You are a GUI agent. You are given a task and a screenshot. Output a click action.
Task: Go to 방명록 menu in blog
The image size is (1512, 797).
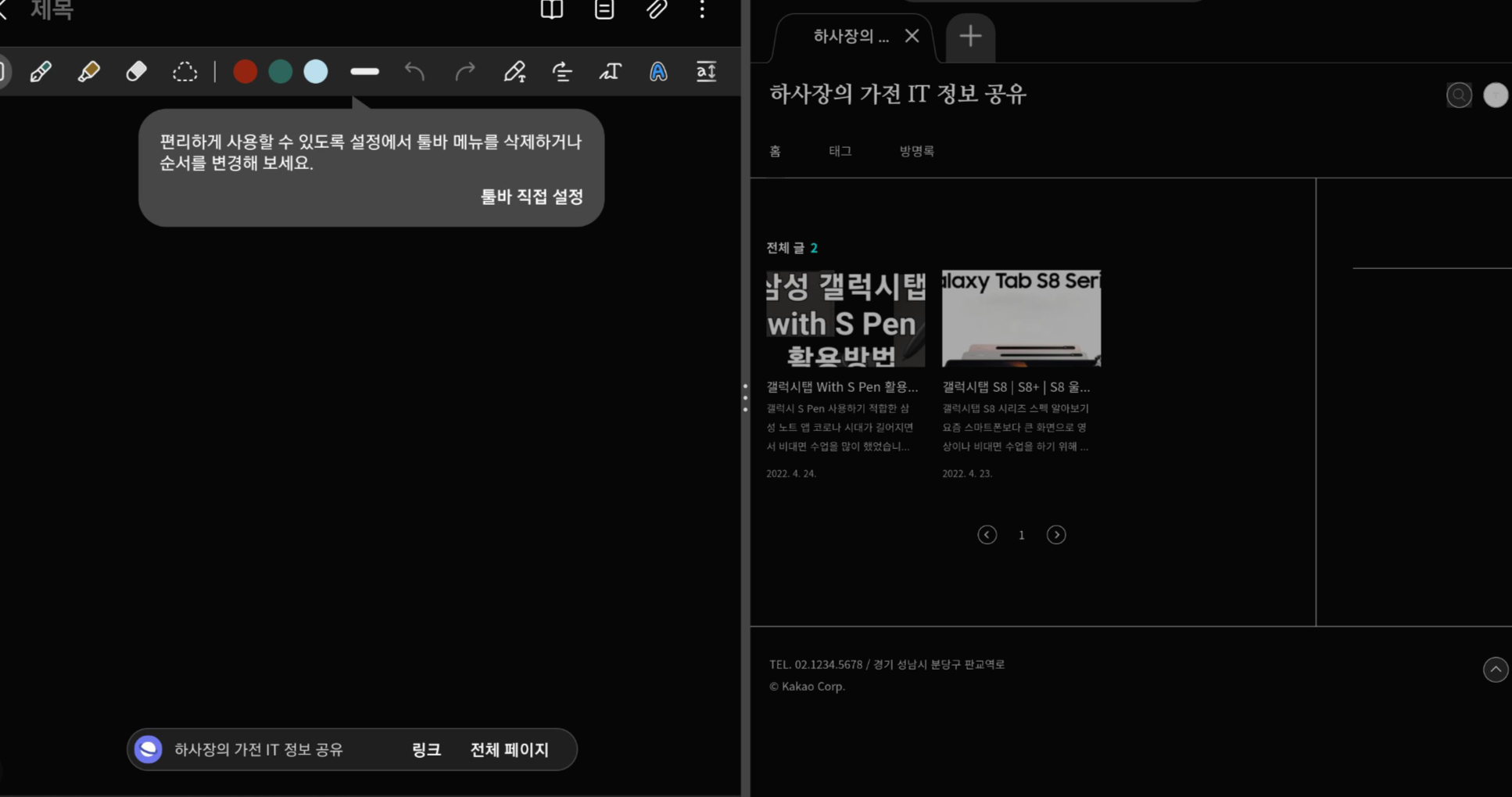916,151
